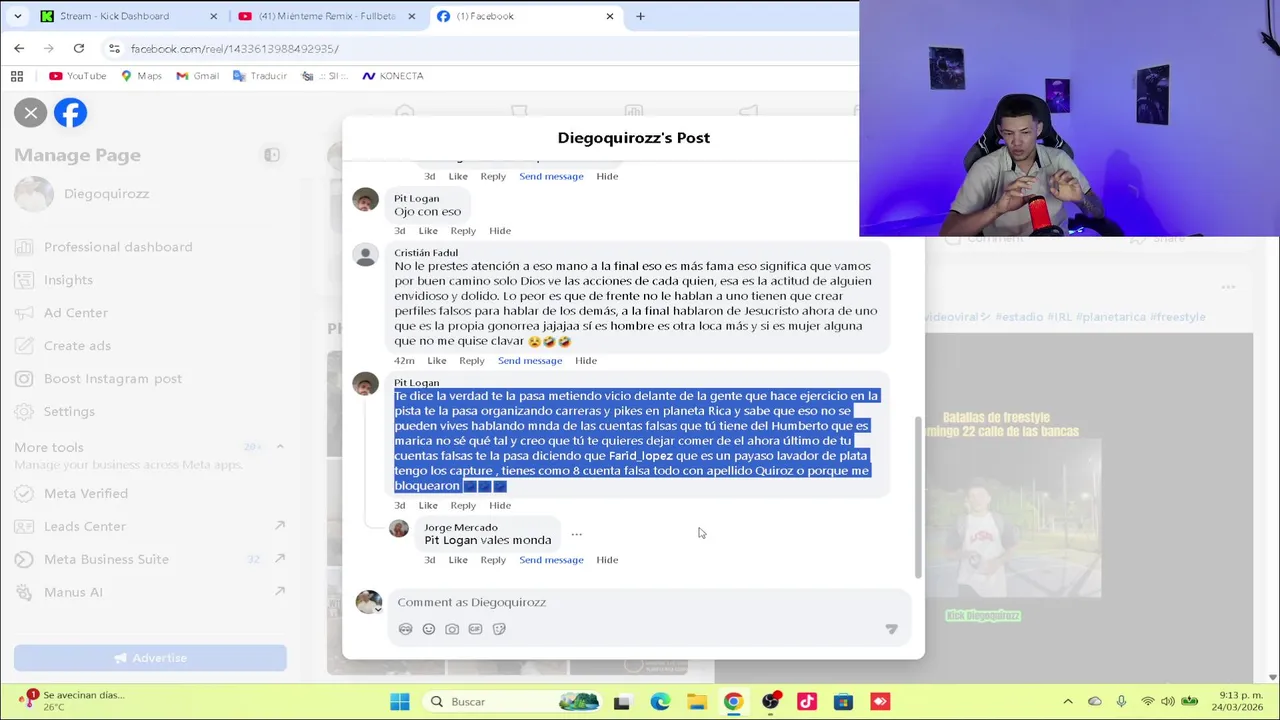
Task: Click the comments panel scrollbar
Action: coord(918,495)
